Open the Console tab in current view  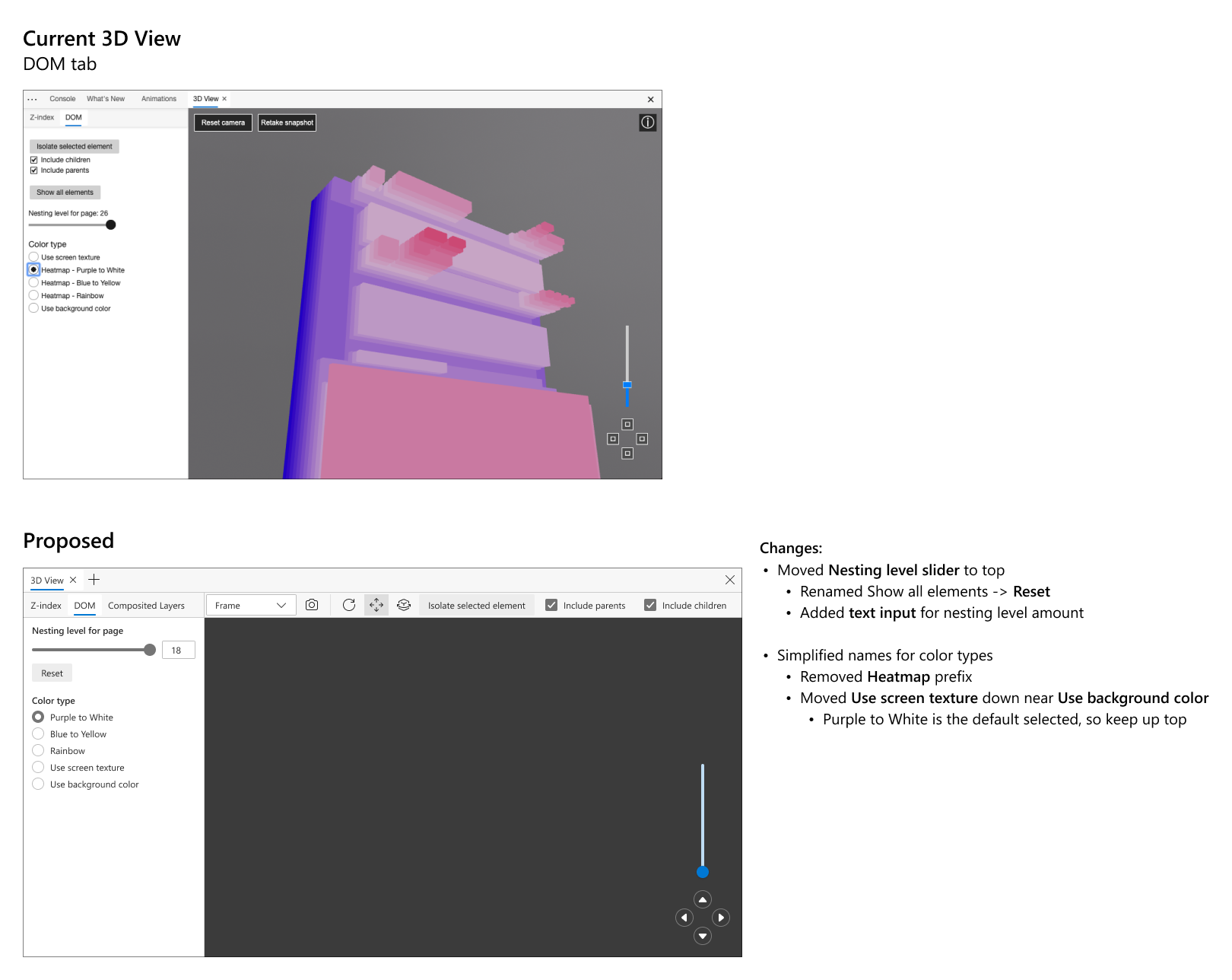[x=62, y=99]
